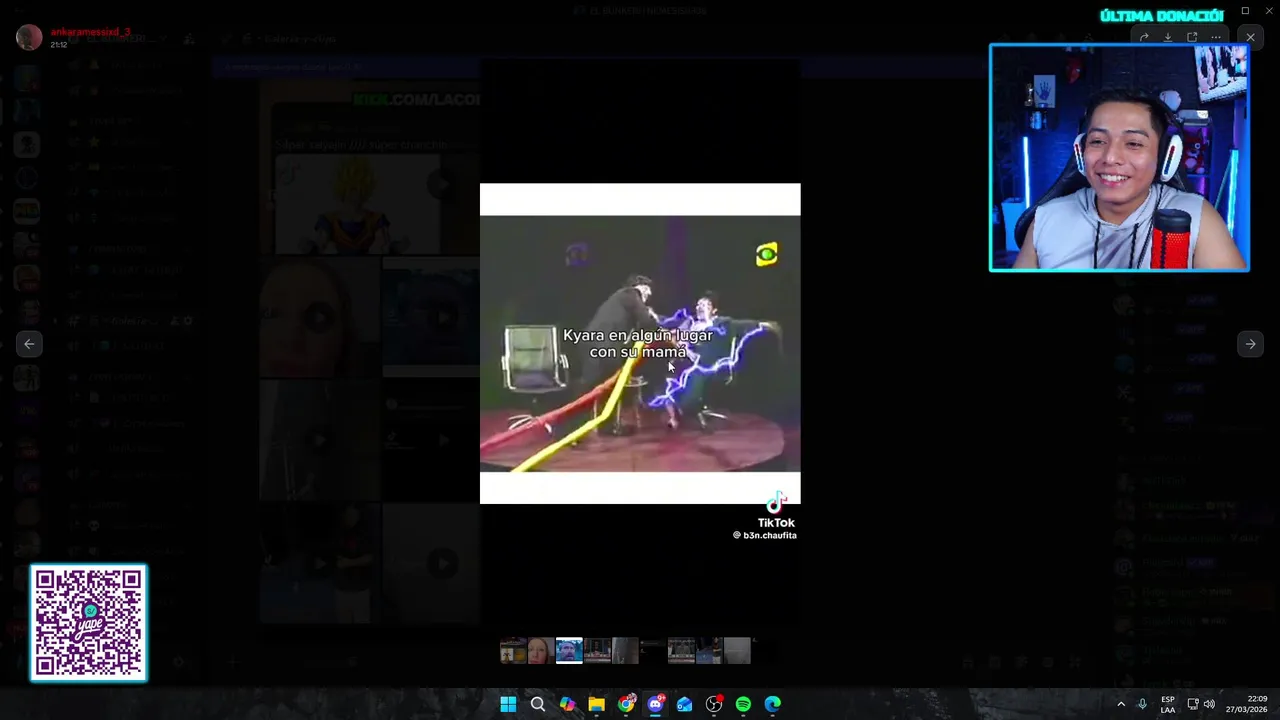The height and width of the screenshot is (720, 1280).
Task: Open OBS Studio from the taskbar
Action: 714,704
